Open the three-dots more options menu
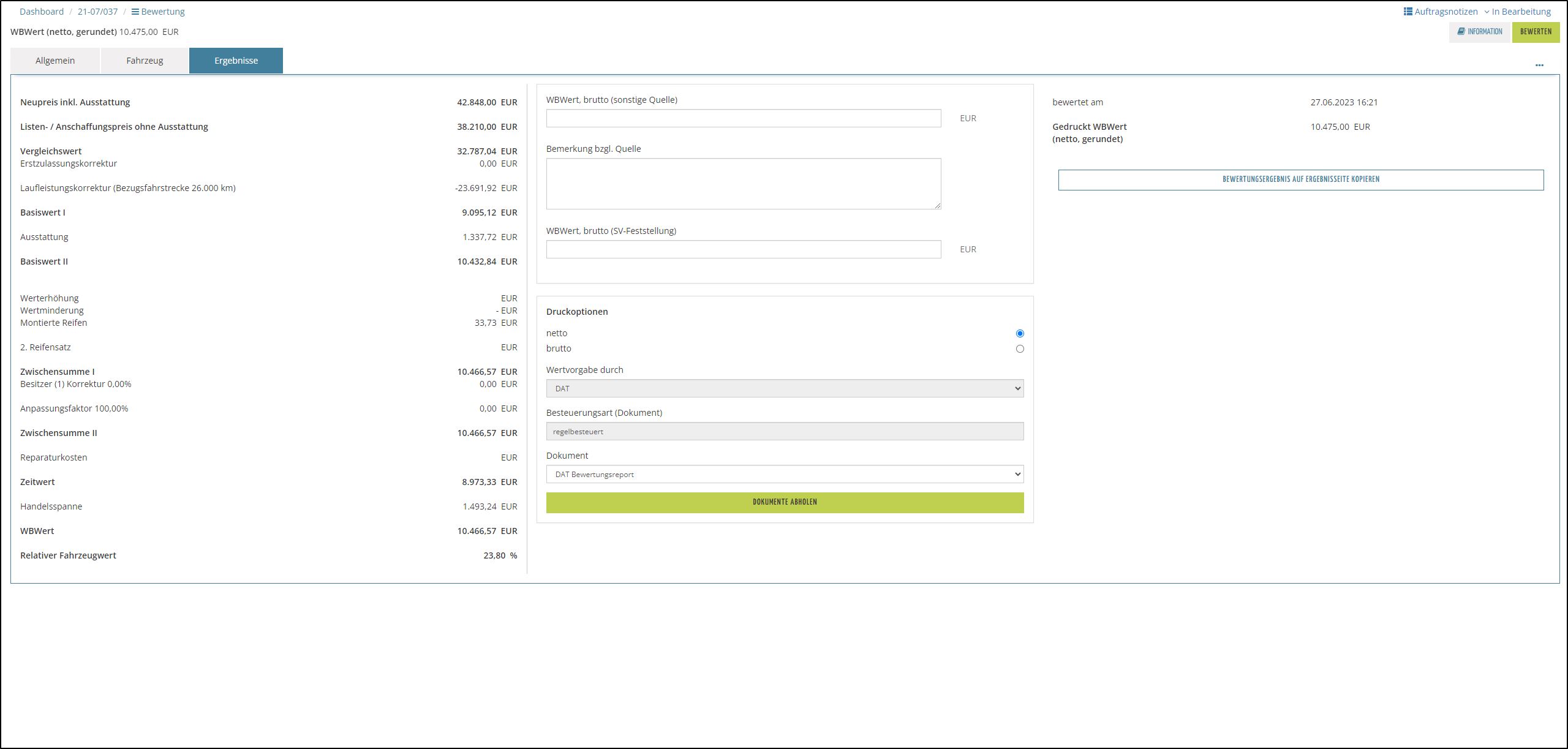Image resolution: width=1568 pixels, height=749 pixels. 1539,65
